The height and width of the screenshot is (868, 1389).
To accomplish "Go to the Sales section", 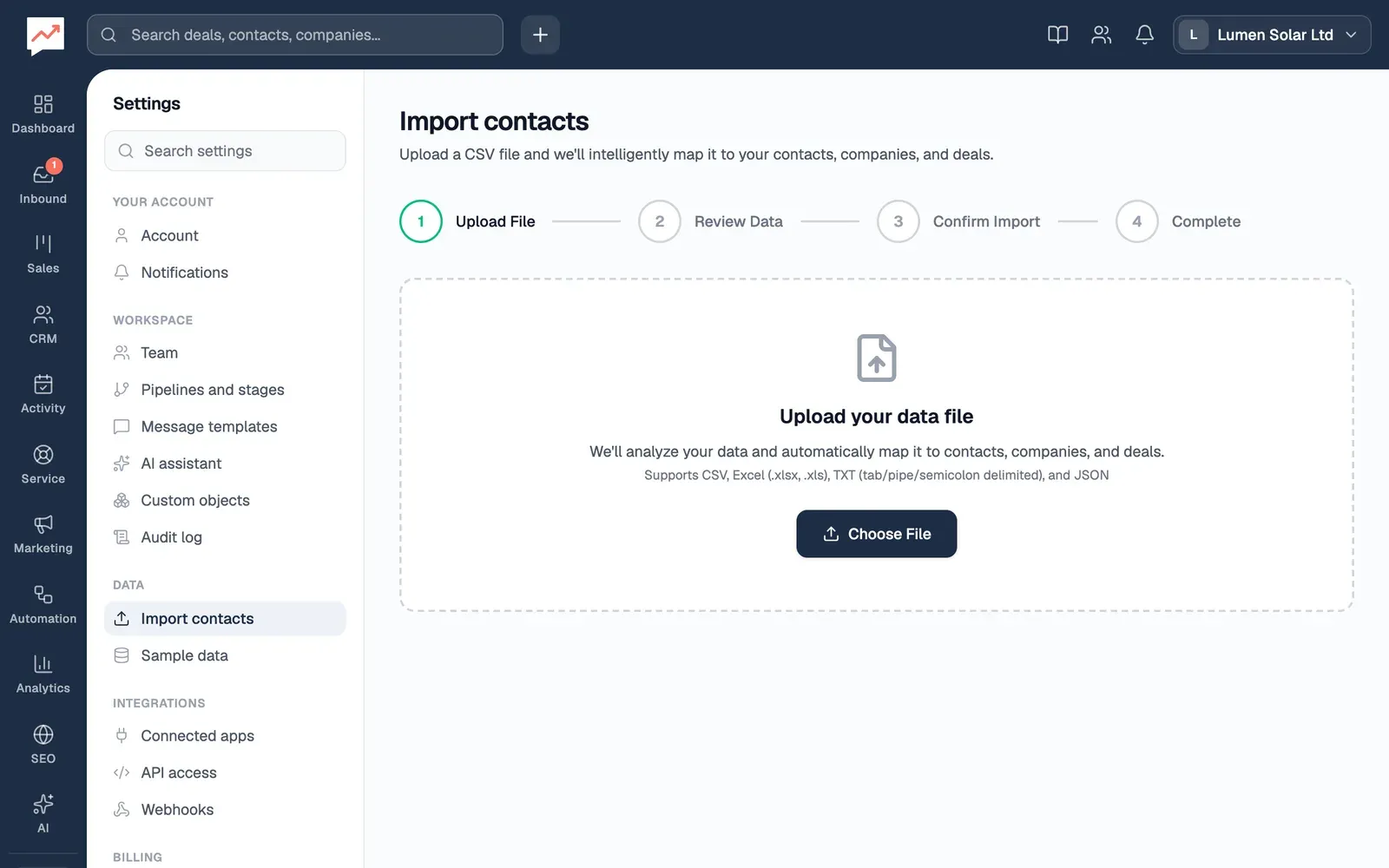I will (x=43, y=253).
